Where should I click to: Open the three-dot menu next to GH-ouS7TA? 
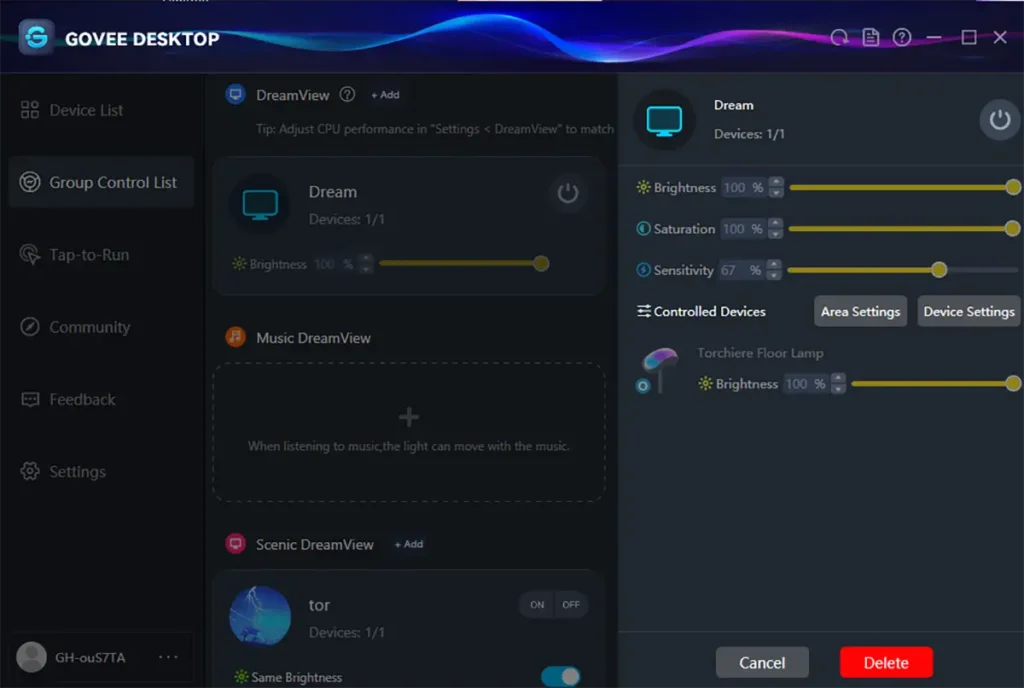[167, 657]
